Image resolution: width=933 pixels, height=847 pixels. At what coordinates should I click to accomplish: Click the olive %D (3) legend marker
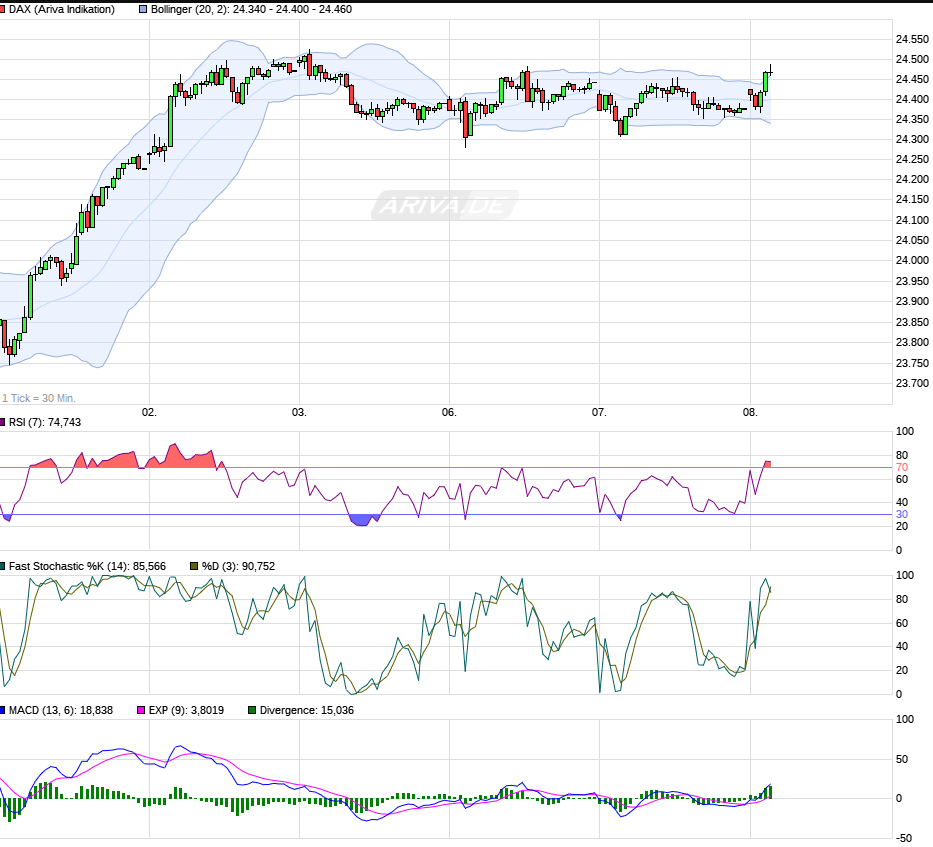coord(194,566)
